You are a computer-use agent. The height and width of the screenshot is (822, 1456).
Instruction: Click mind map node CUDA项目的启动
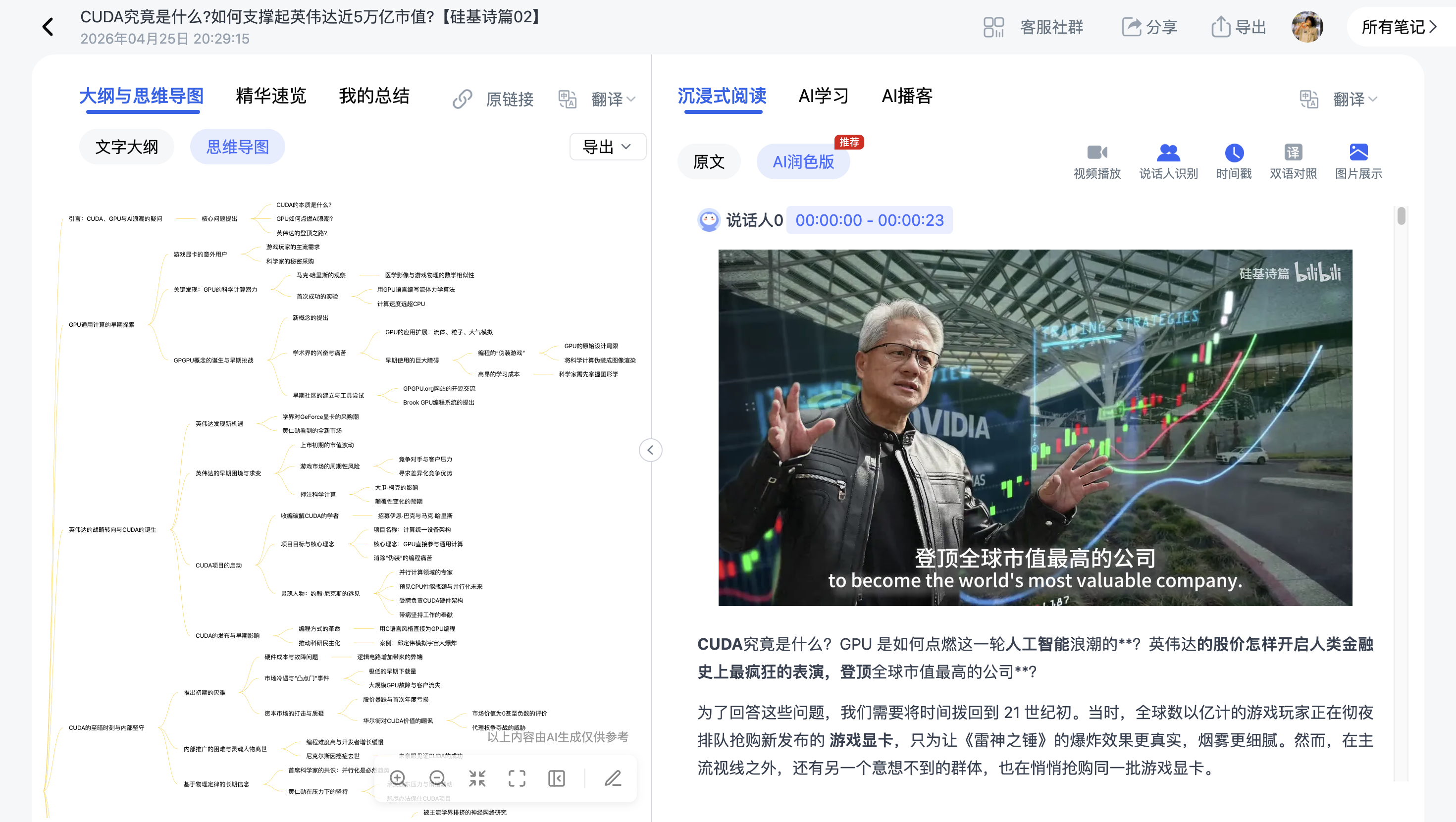(x=218, y=565)
